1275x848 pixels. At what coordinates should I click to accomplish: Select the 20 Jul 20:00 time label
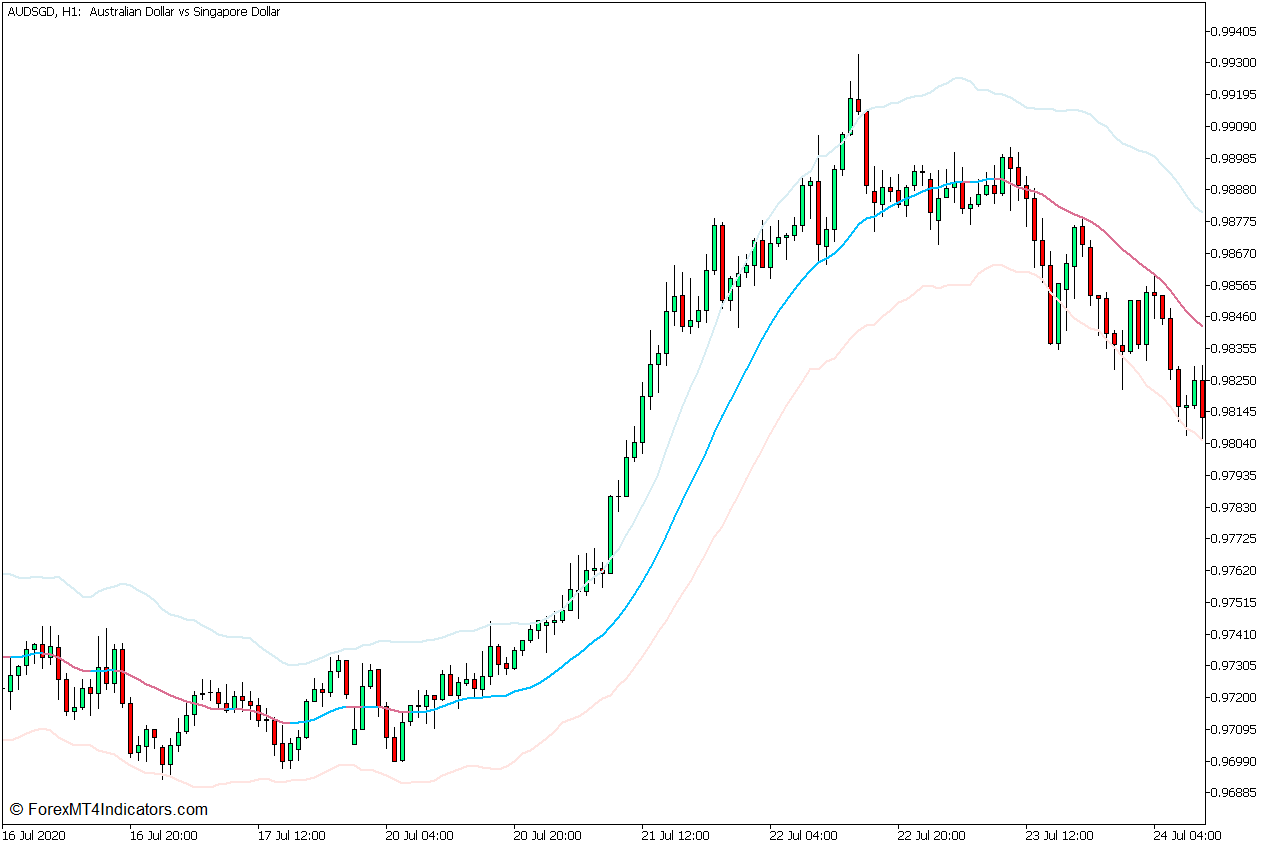(x=547, y=835)
